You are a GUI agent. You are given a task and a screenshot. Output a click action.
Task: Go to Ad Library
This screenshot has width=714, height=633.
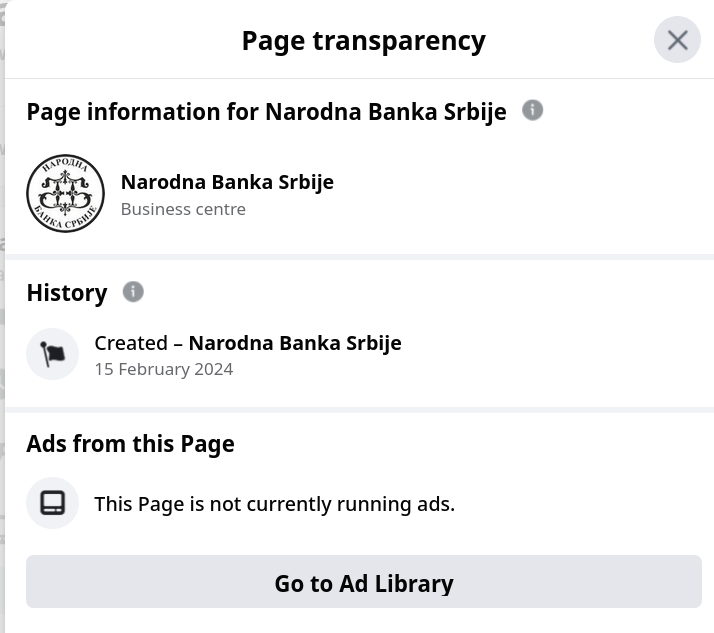(x=364, y=582)
